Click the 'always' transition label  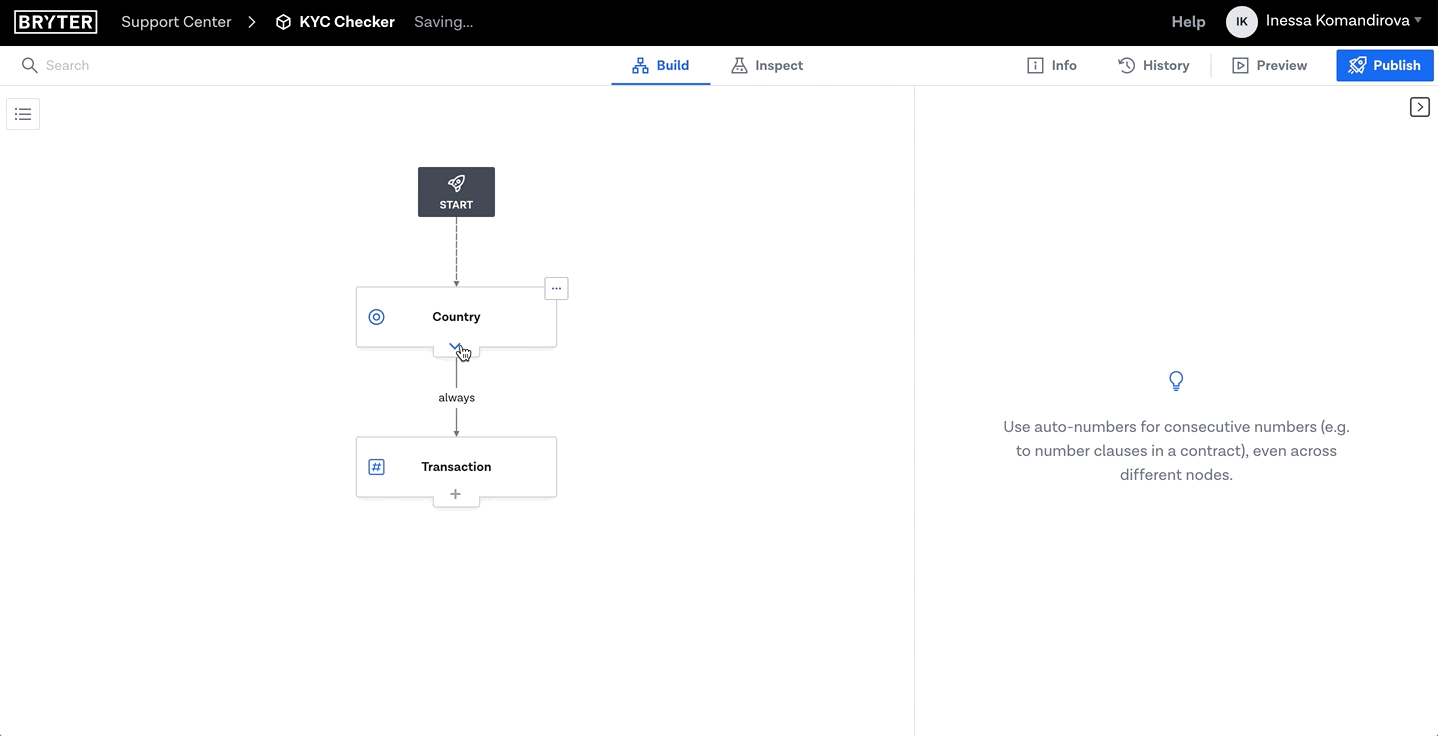pos(456,398)
